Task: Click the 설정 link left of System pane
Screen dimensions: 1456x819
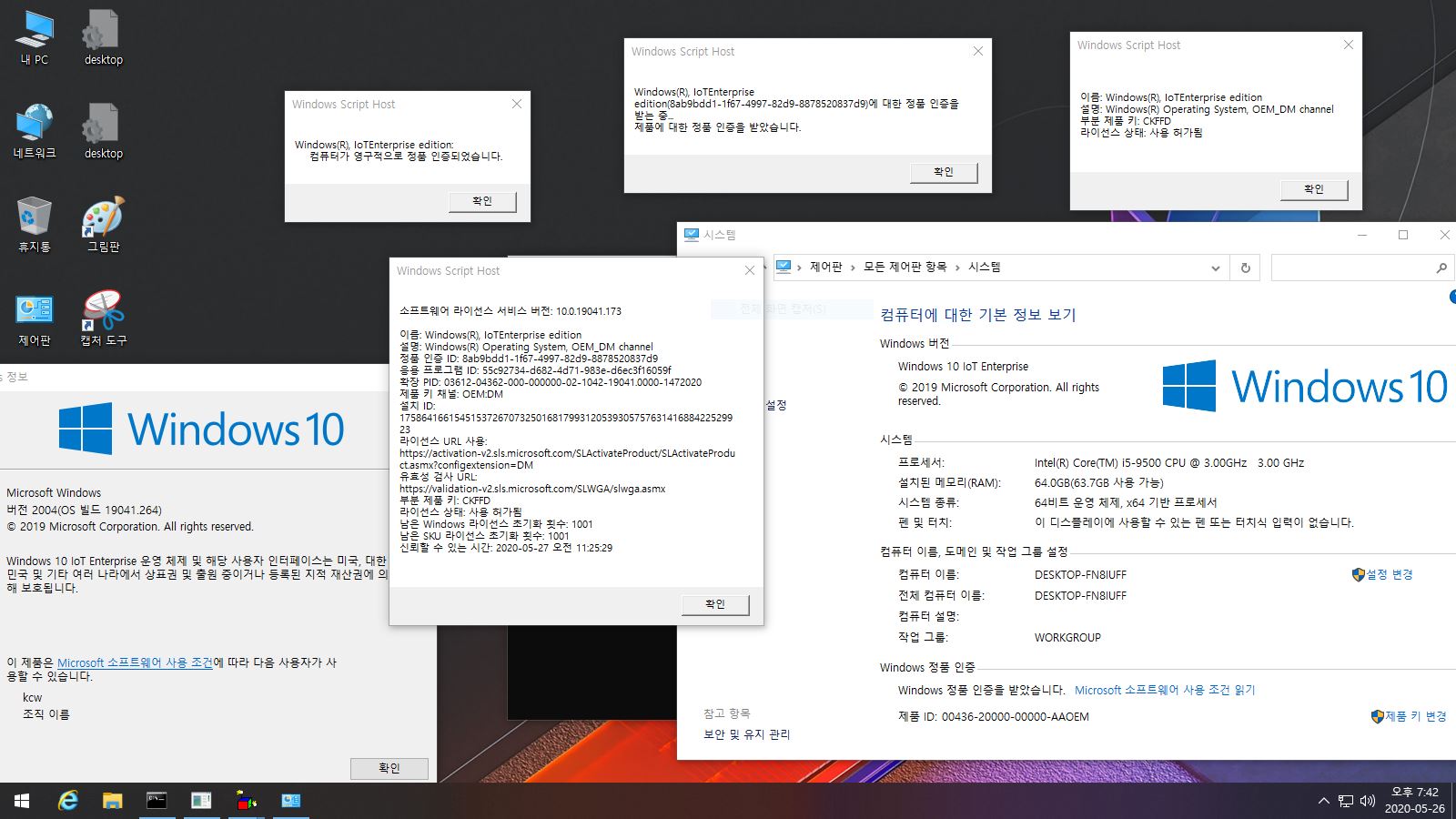Action: coord(776,405)
